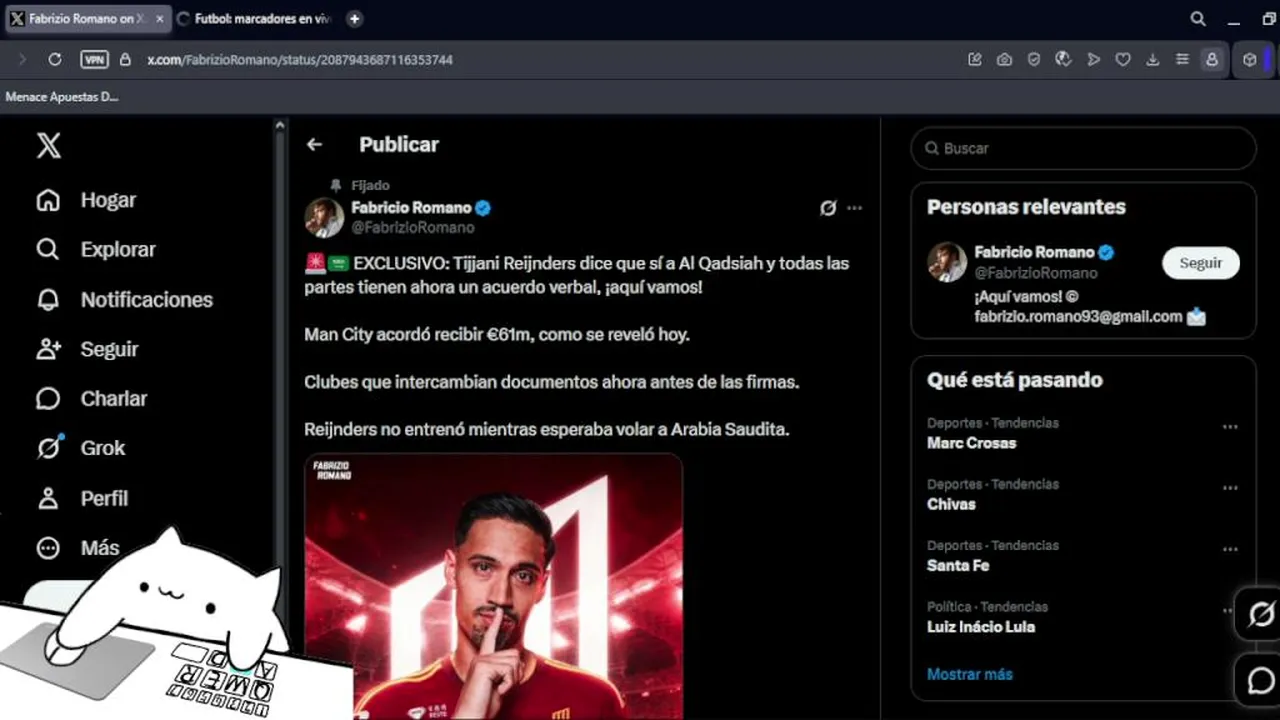Open the three-dot menu on the post

854,208
